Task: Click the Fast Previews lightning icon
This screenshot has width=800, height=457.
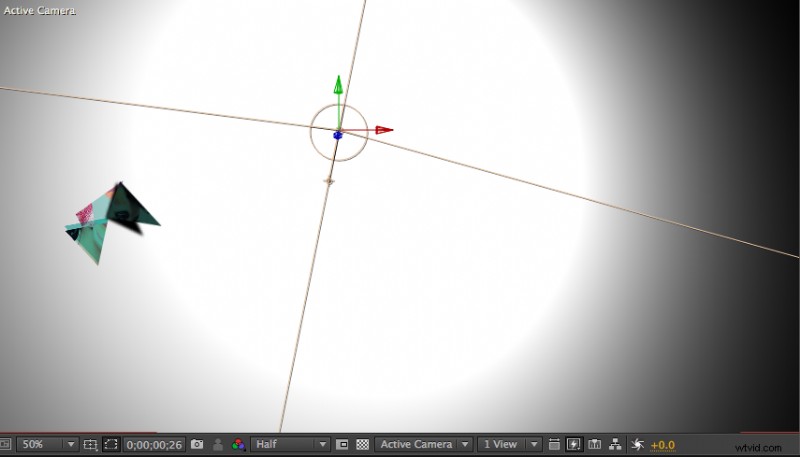Action: pyautogui.click(x=574, y=444)
